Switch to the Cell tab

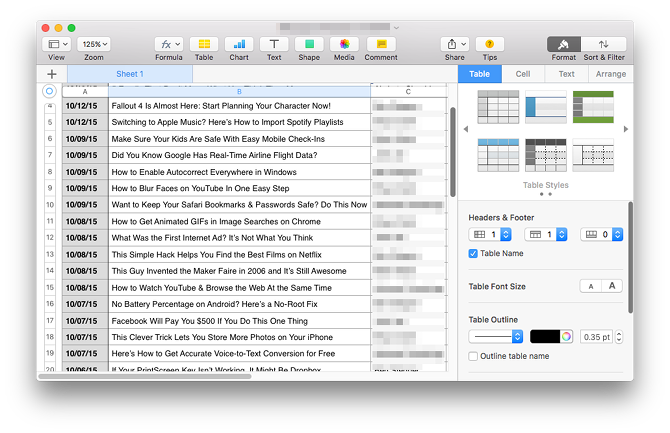[x=523, y=74]
